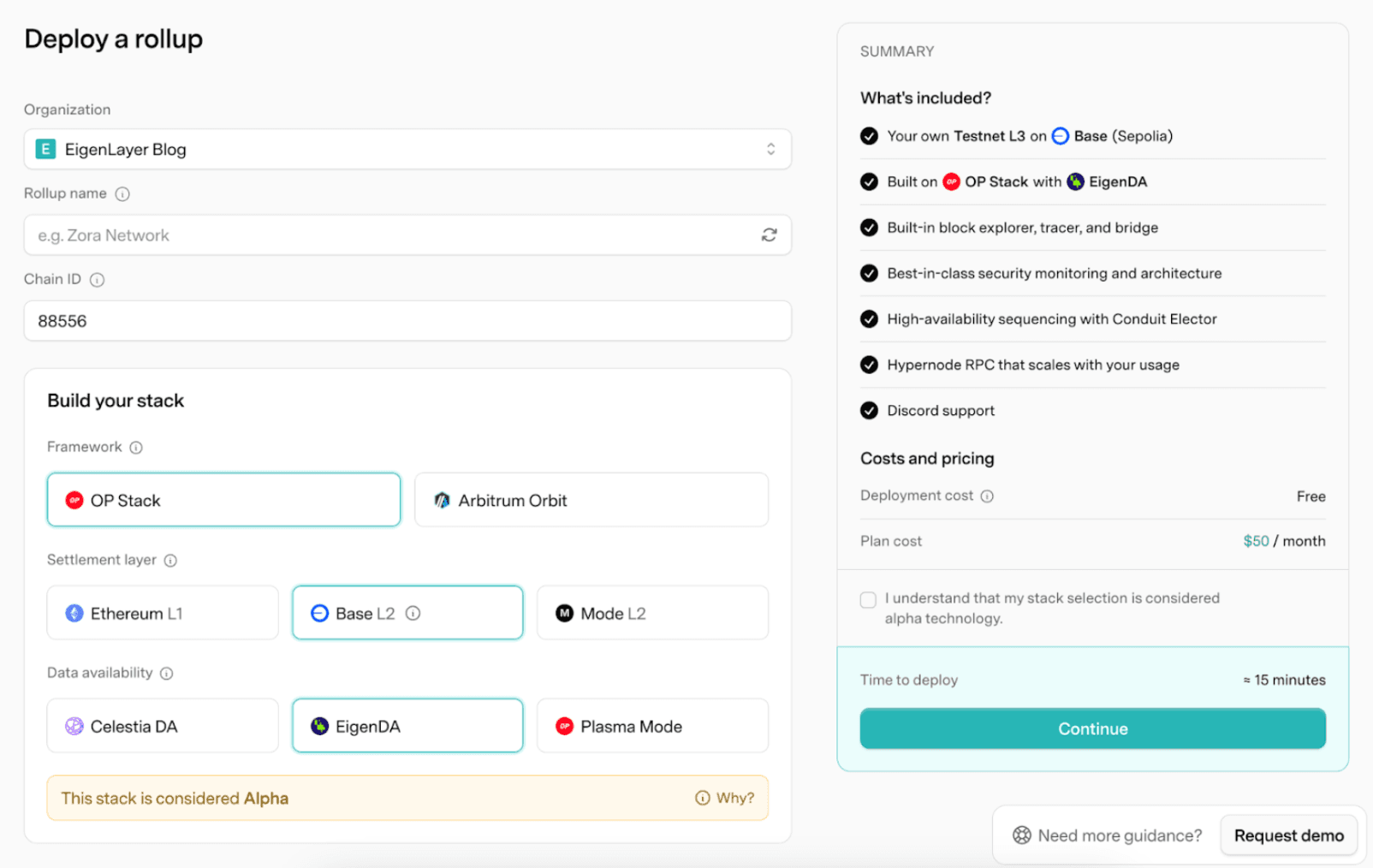The height and width of the screenshot is (868, 1373).
Task: Click the $50 plan cost value
Action: (x=1256, y=541)
